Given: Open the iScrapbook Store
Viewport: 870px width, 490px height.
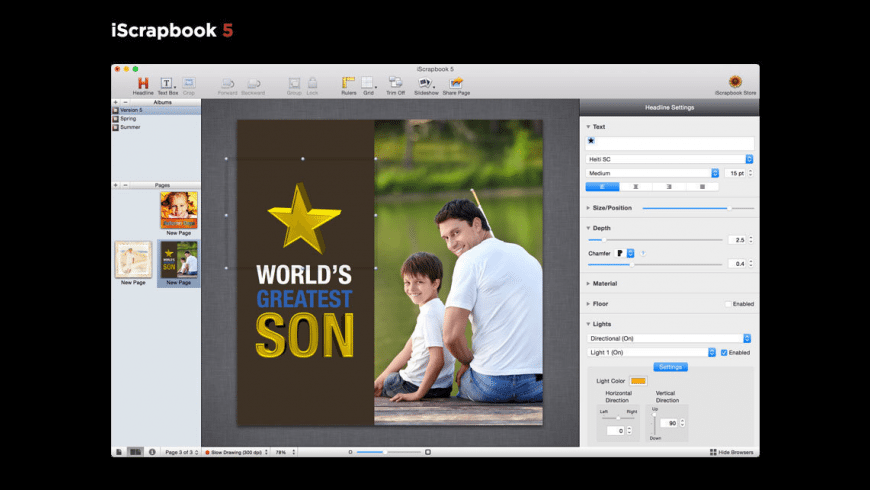Looking at the screenshot, I should 735,83.
